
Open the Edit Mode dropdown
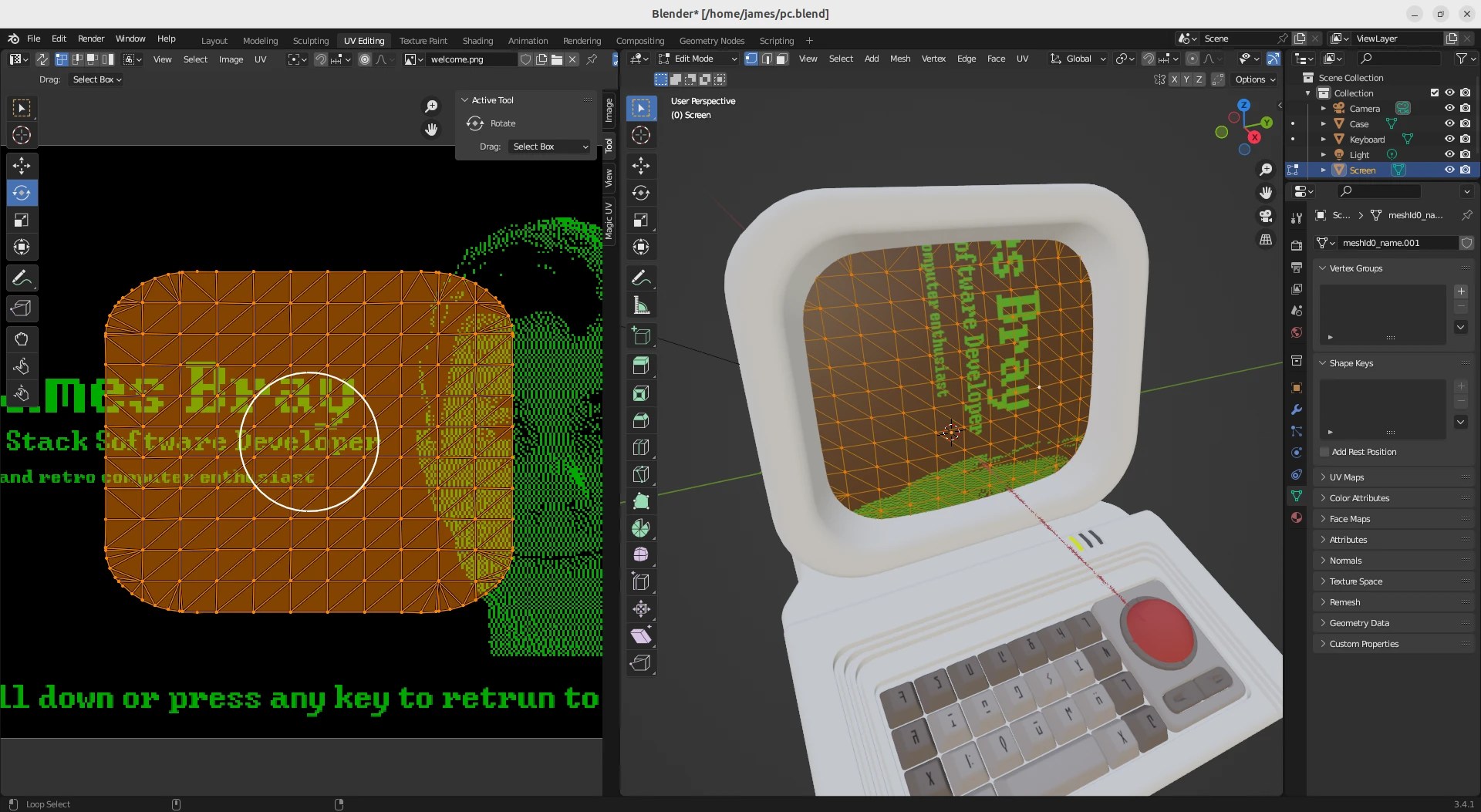[698, 59]
